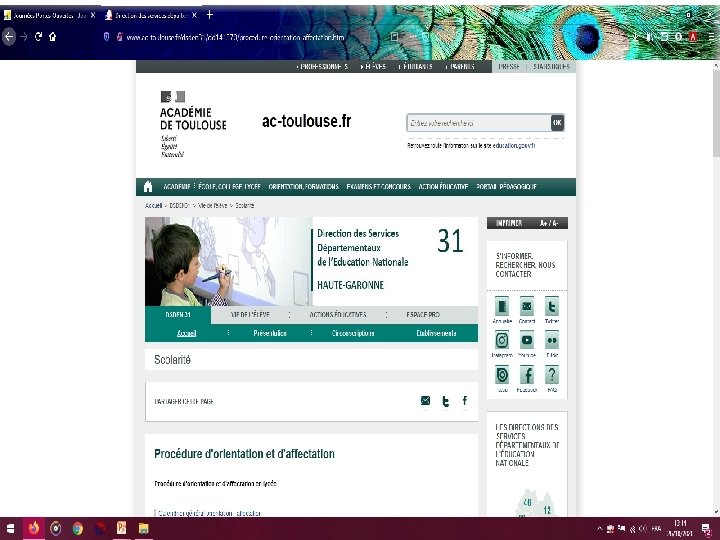Open the Flickr icon
Screen dimensions: 720x540
(x=551, y=341)
